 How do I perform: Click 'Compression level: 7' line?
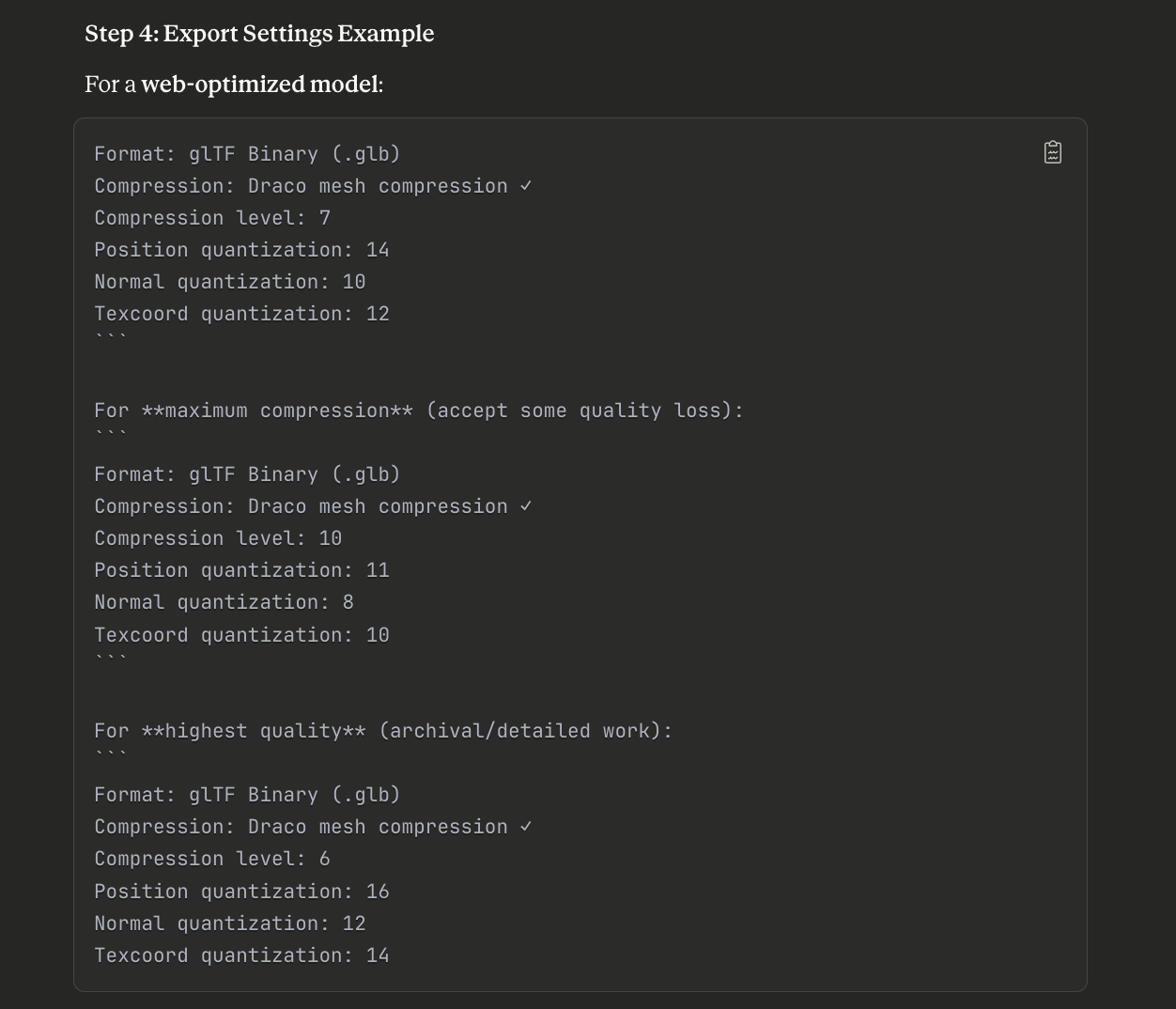click(x=212, y=218)
